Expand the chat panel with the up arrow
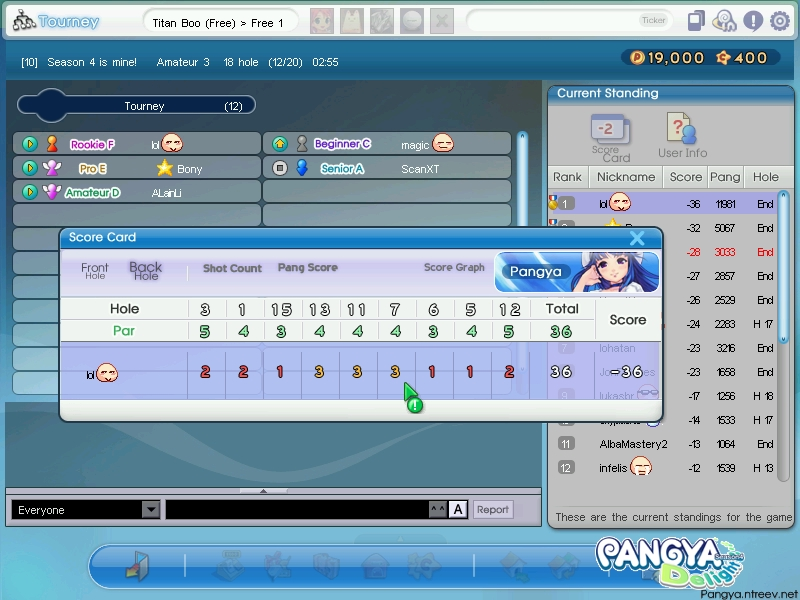Image resolution: width=800 pixels, height=600 pixels. point(263,491)
